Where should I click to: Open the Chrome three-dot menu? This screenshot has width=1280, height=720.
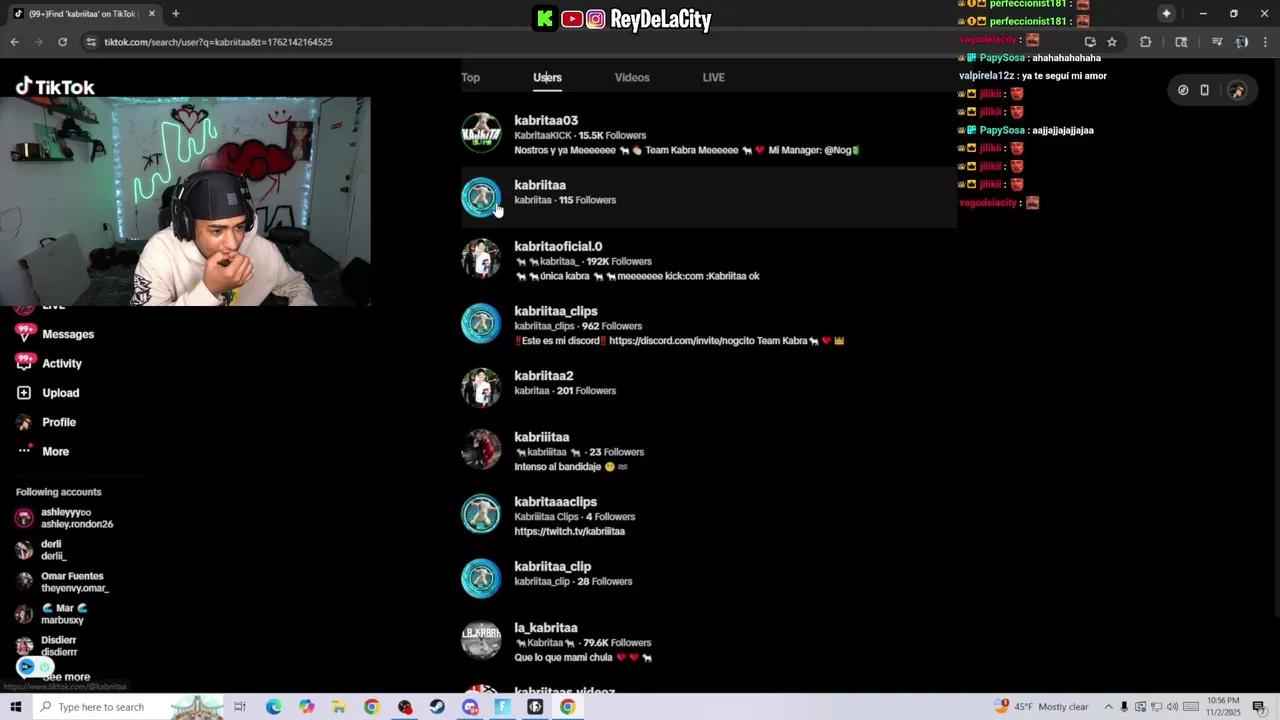coord(1266,42)
